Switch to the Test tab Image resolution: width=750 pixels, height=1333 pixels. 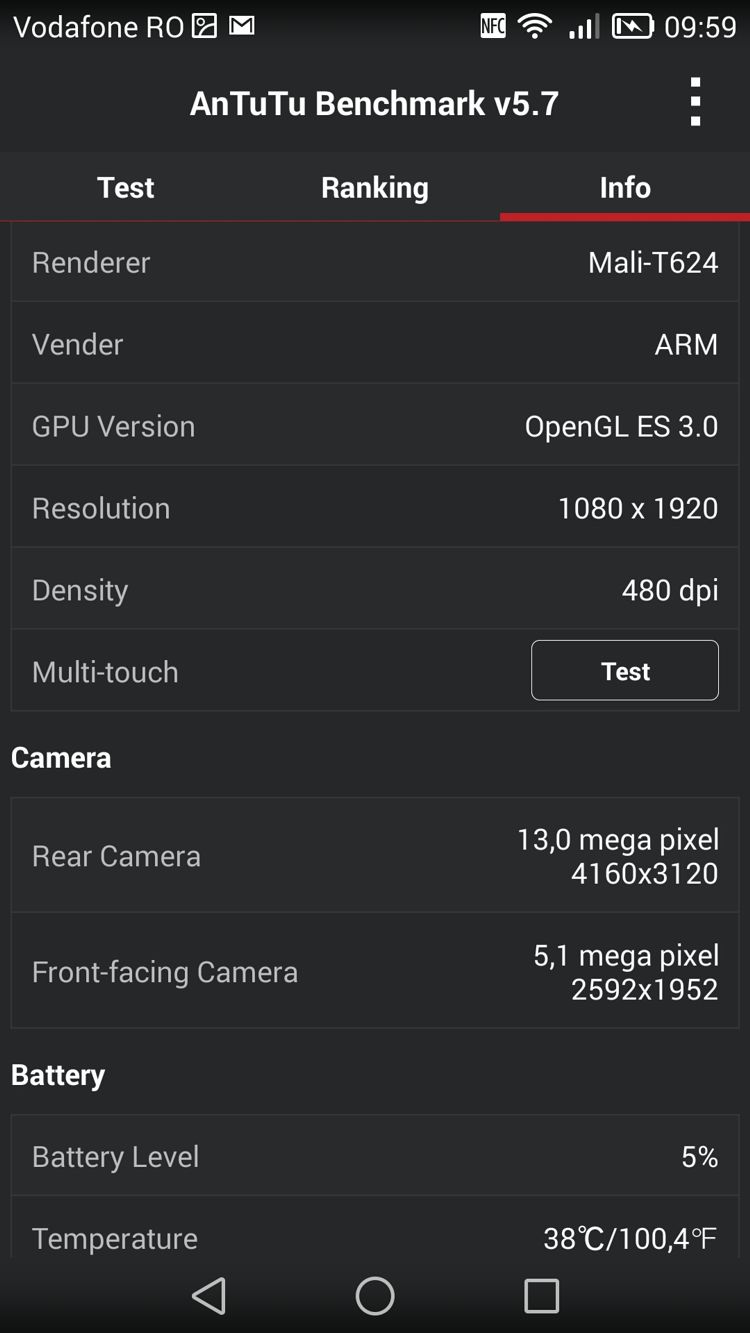125,187
